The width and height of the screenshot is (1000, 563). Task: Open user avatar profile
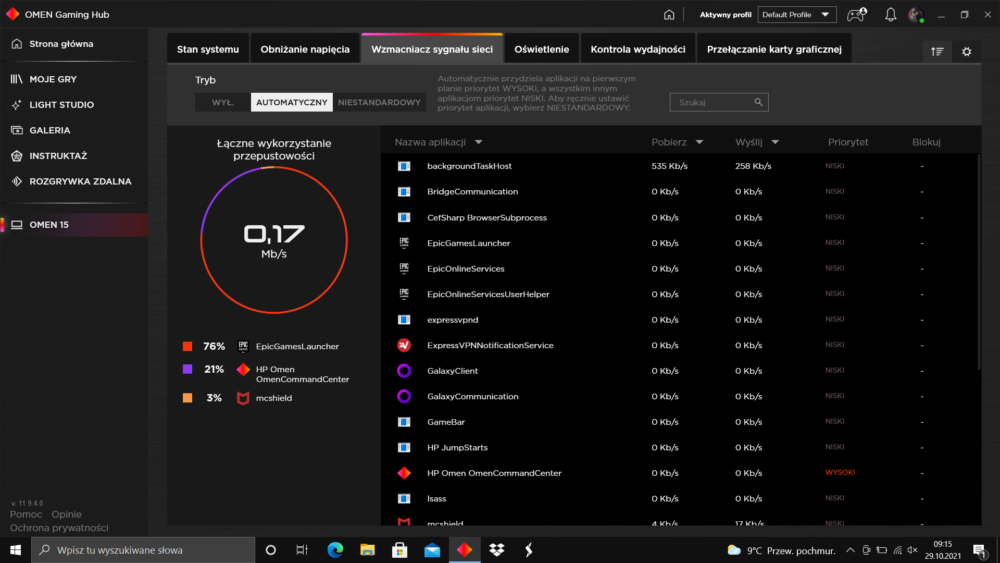coord(916,14)
